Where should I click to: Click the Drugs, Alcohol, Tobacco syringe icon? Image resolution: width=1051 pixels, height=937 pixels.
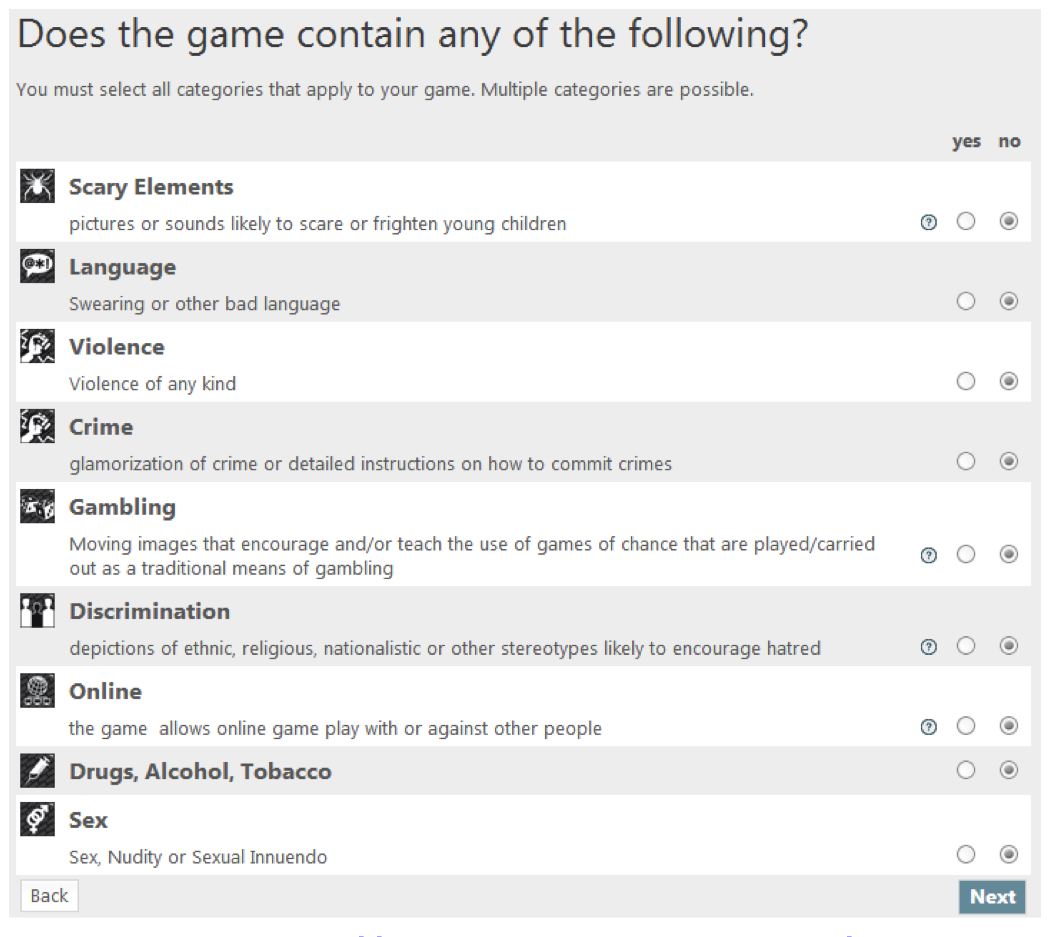click(37, 771)
